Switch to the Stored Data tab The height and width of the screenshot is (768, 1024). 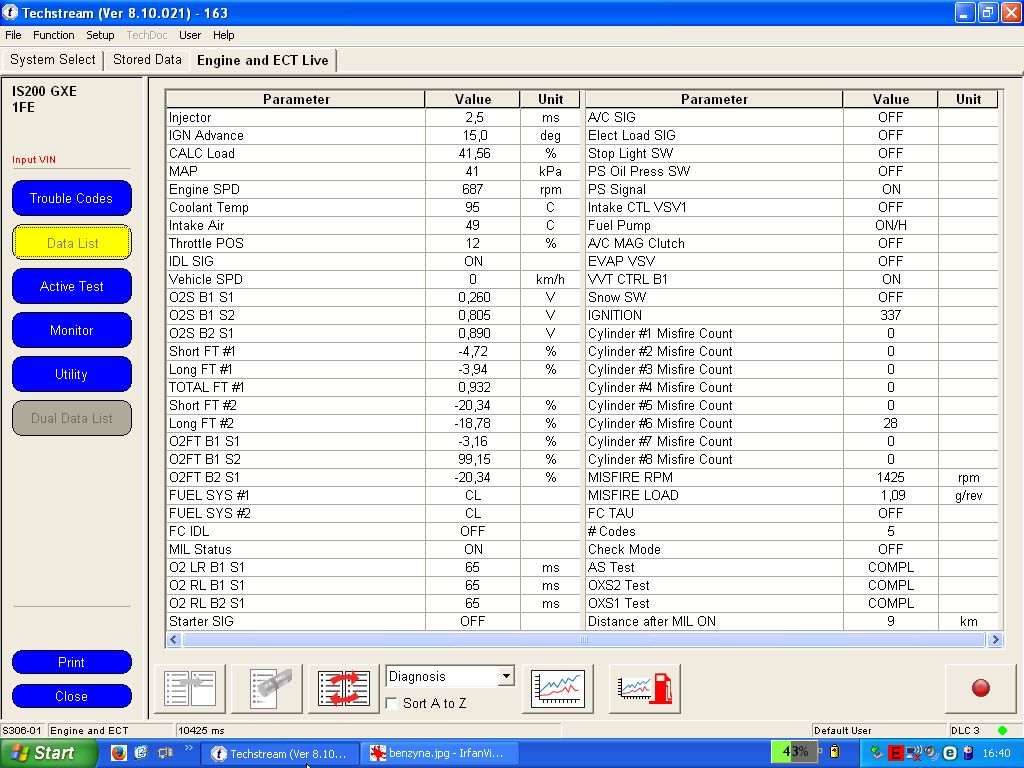[147, 59]
